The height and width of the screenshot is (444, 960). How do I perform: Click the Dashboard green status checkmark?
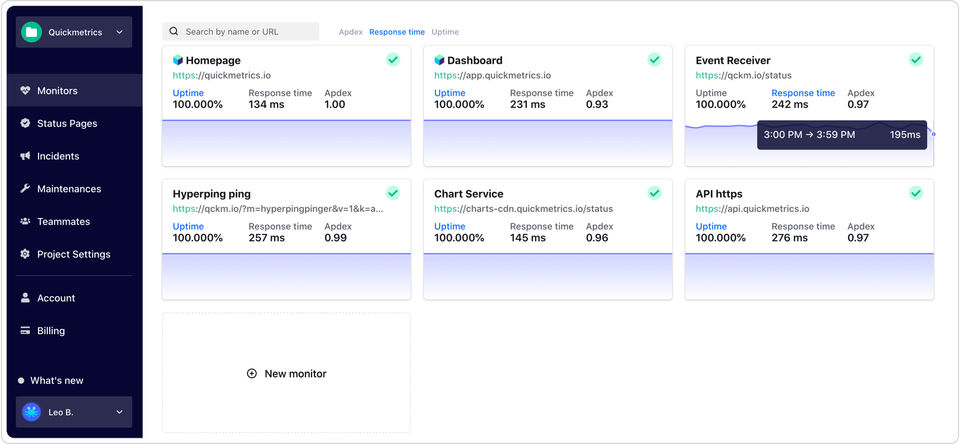(654, 59)
